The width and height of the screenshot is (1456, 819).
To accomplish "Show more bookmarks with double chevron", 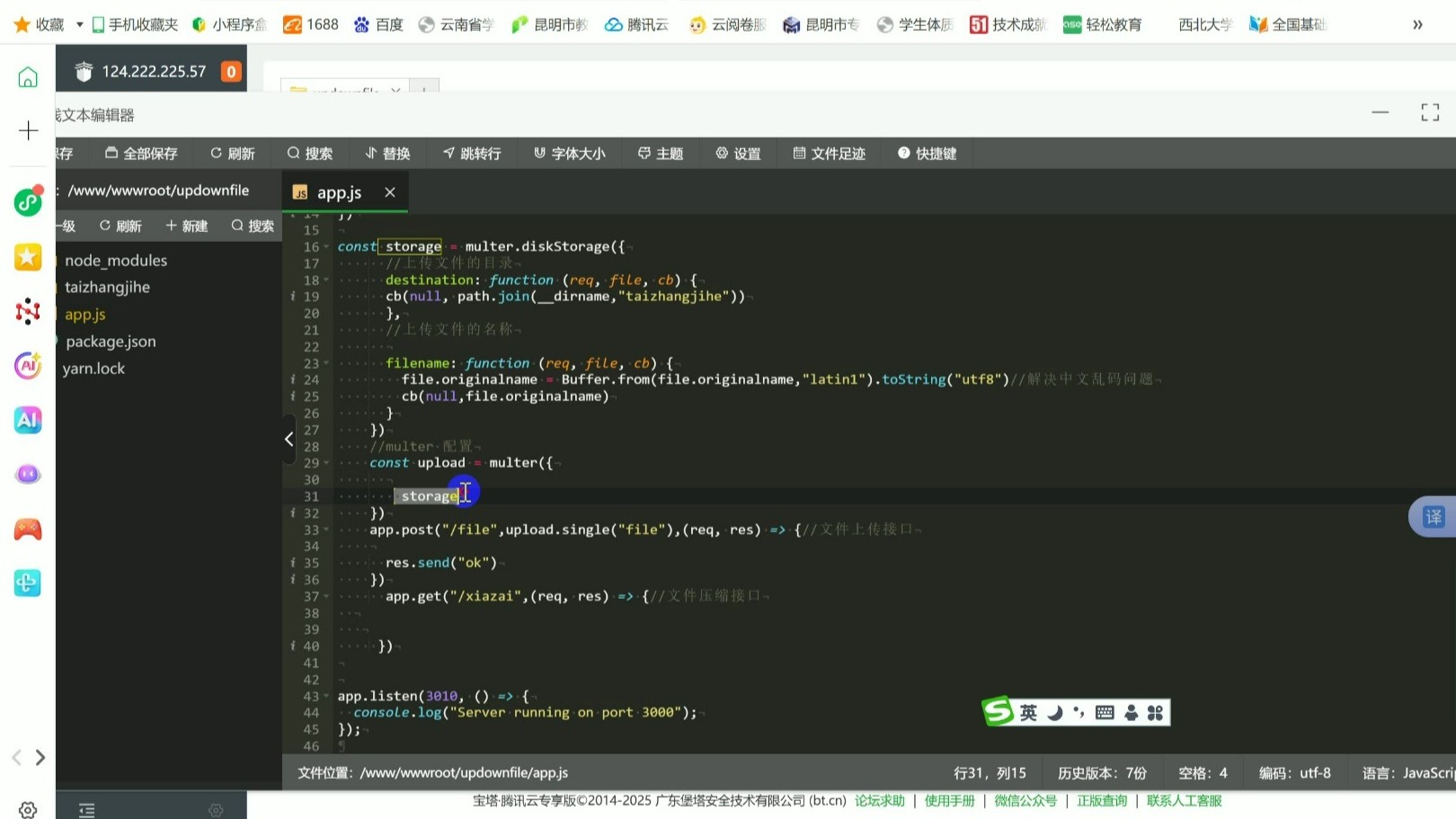I will pyautogui.click(x=1417, y=24).
